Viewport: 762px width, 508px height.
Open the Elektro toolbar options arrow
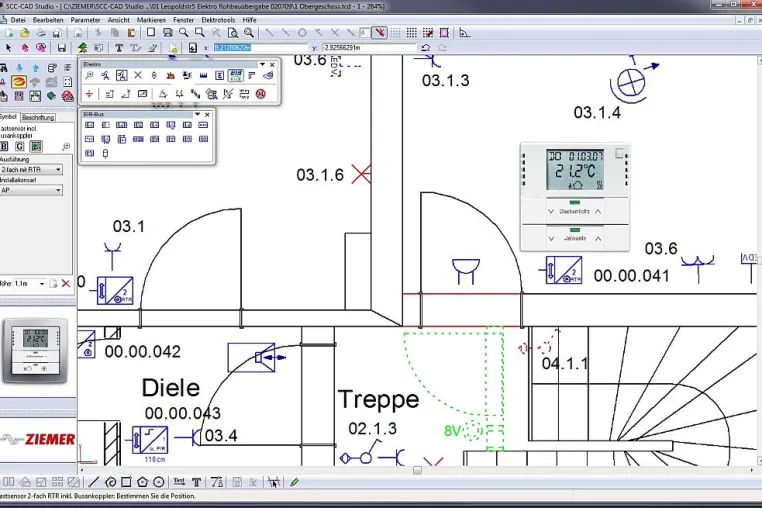click(262, 64)
